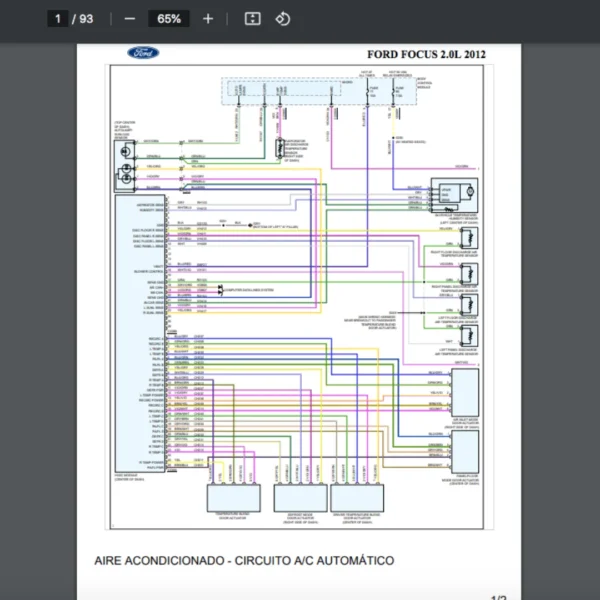The width and height of the screenshot is (600, 600).
Task: Click the zoom out minus button
Action: [x=130, y=19]
